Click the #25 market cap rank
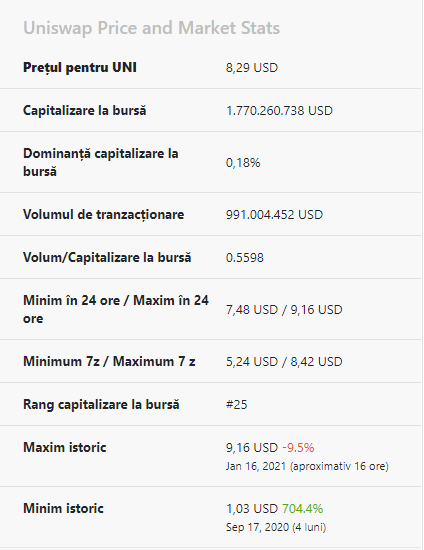The width and height of the screenshot is (424, 550). pos(237,405)
